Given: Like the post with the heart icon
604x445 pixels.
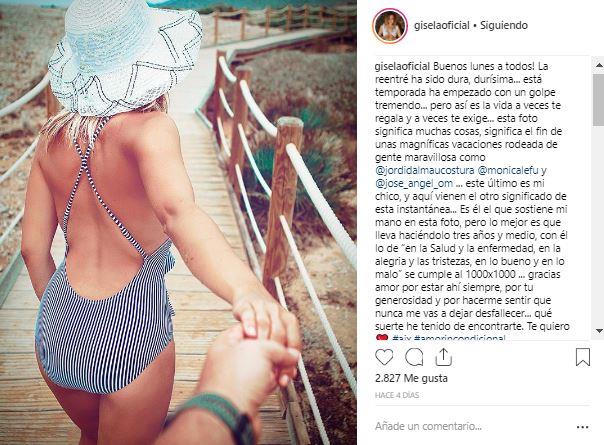Looking at the screenshot, I should coord(384,357).
